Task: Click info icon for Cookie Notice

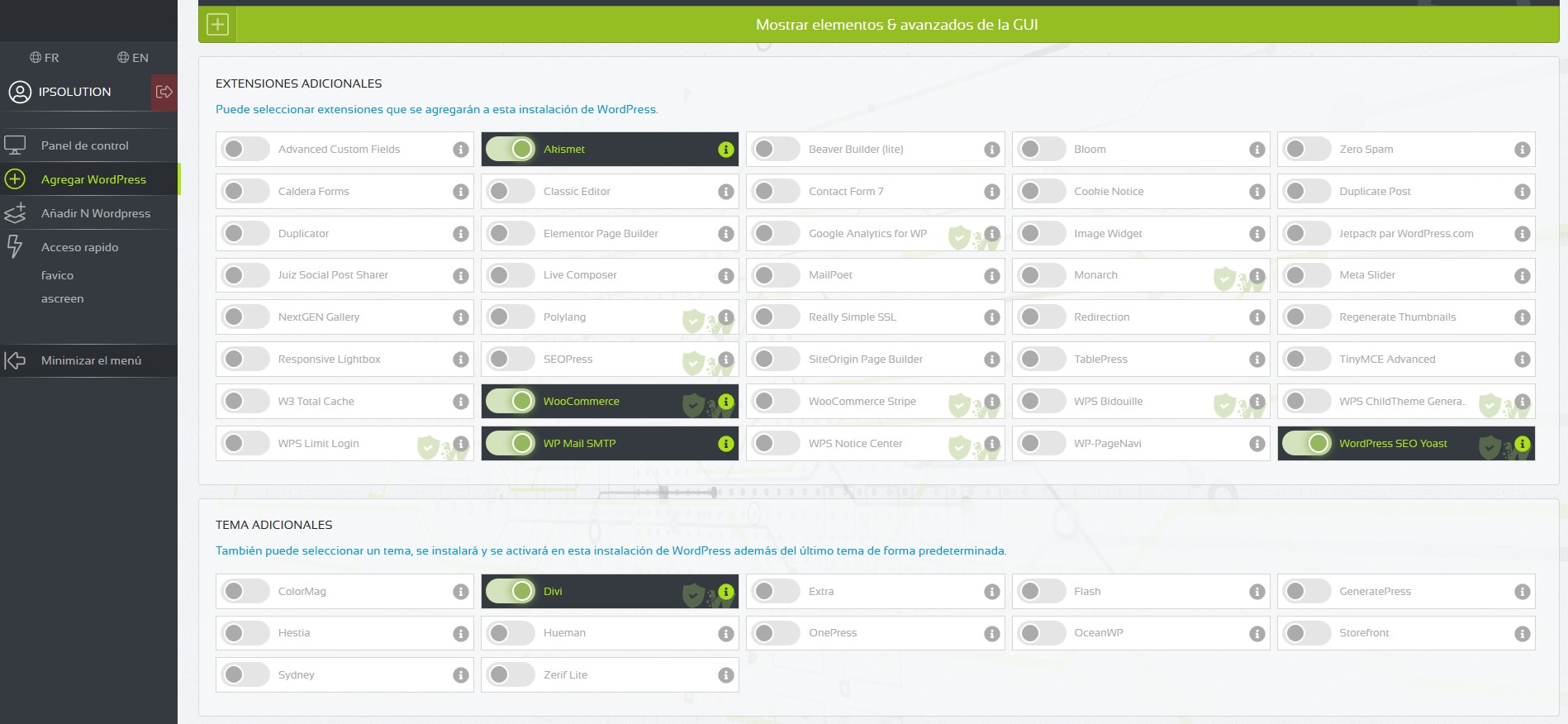Action: click(1257, 192)
